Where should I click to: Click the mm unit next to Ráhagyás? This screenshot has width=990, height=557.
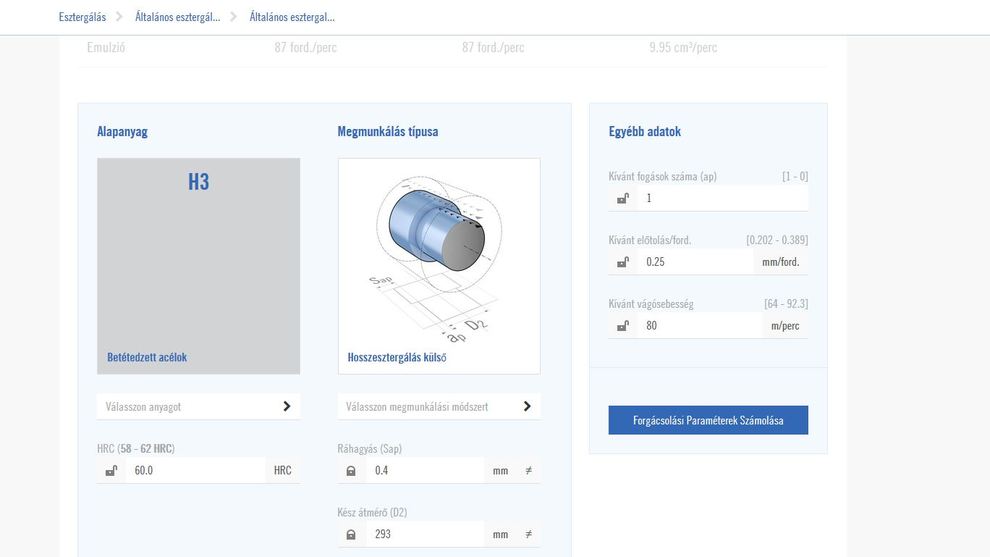click(x=500, y=470)
